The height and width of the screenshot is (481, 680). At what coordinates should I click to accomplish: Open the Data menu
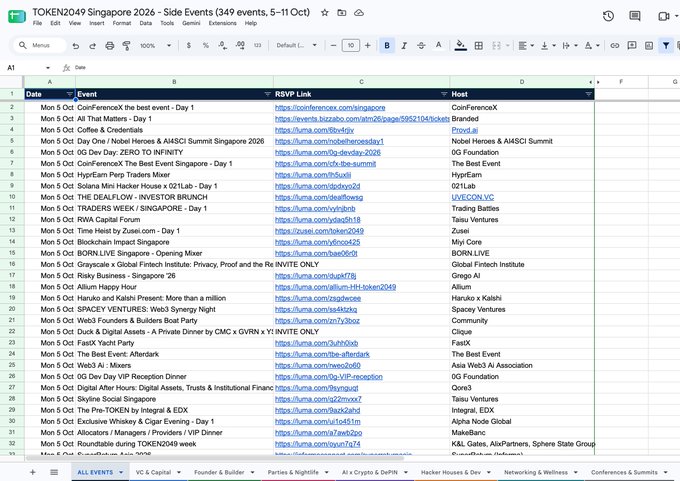point(146,23)
